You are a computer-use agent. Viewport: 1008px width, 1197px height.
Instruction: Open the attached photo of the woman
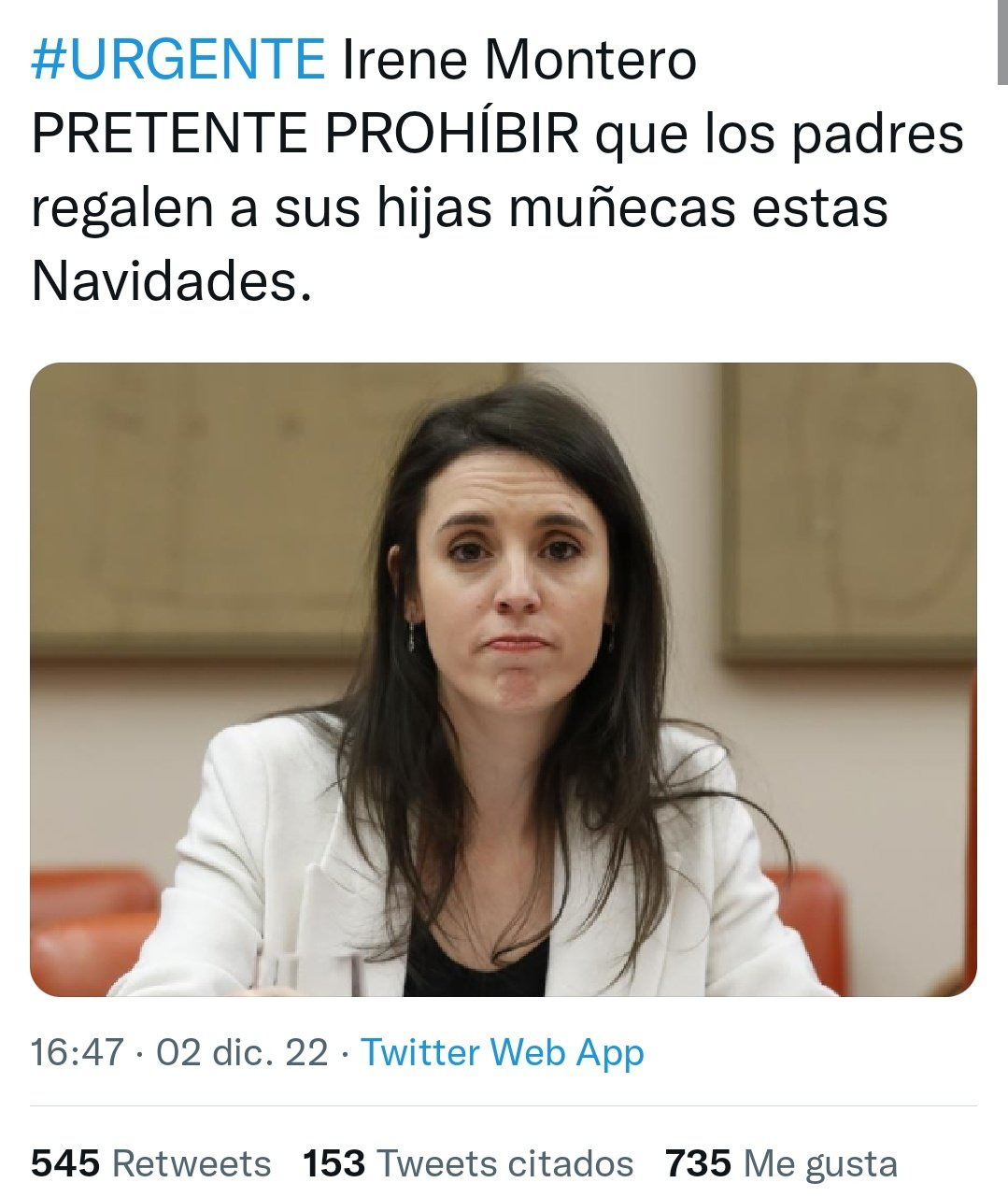[504, 679]
